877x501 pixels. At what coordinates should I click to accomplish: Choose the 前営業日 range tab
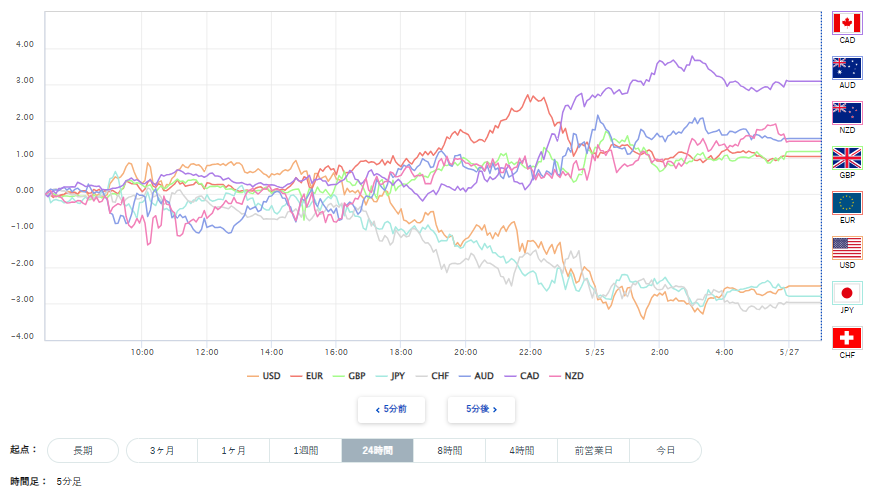[593, 451]
